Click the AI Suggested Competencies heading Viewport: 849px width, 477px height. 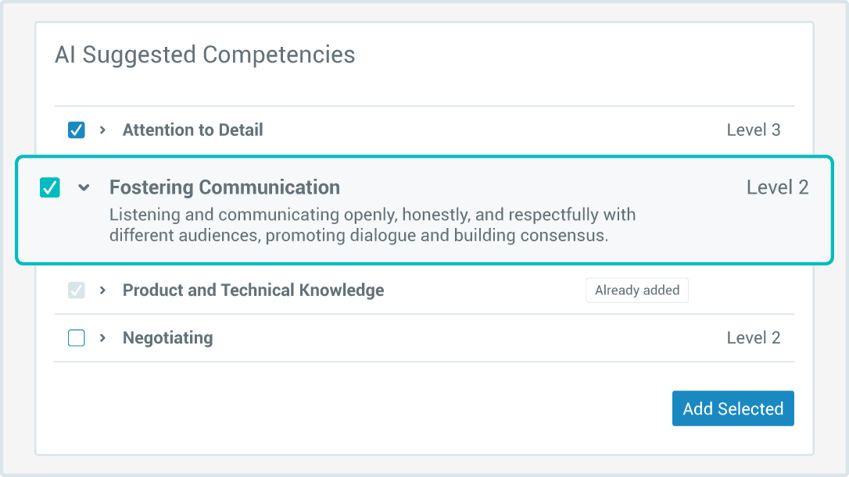(205, 54)
